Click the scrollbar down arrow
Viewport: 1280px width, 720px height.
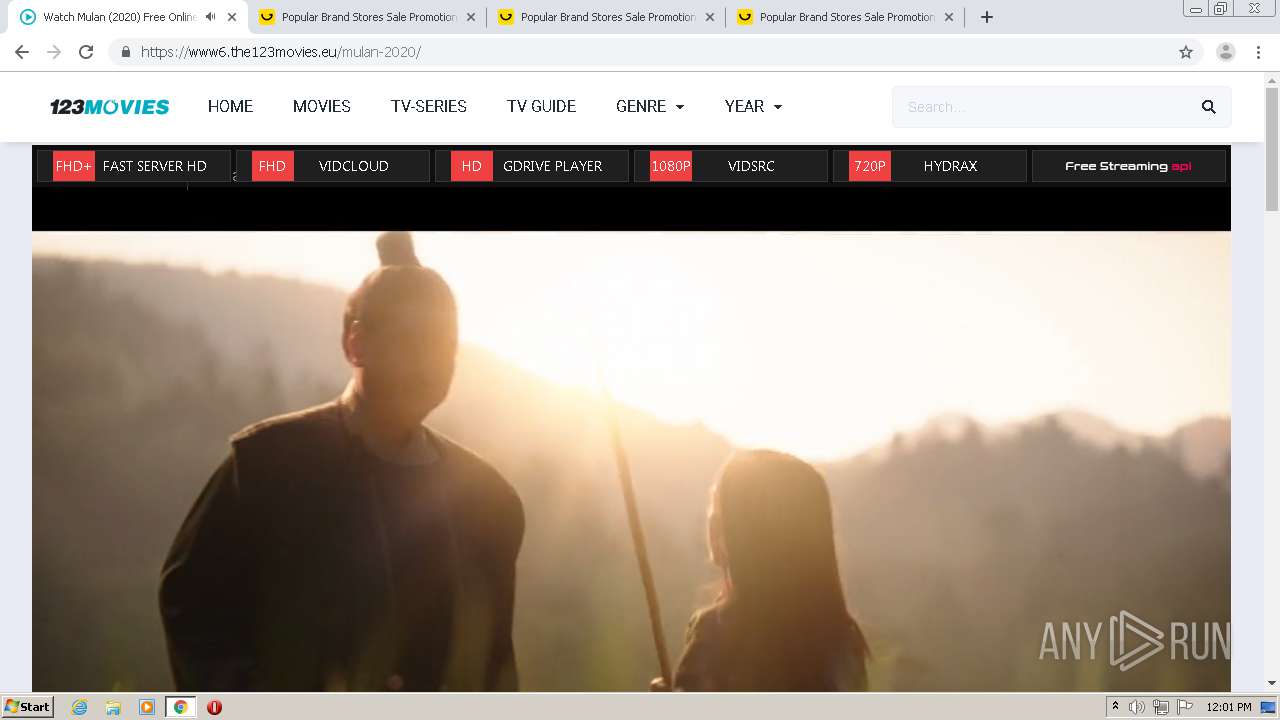1272,683
